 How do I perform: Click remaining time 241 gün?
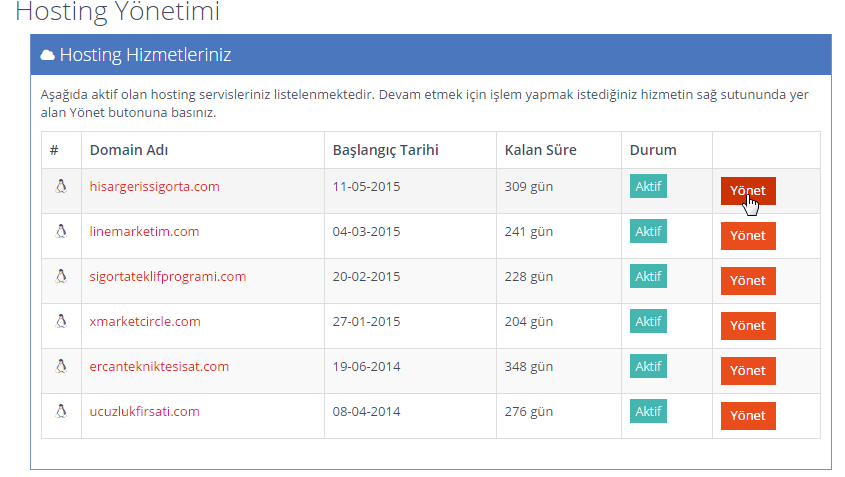coord(529,232)
